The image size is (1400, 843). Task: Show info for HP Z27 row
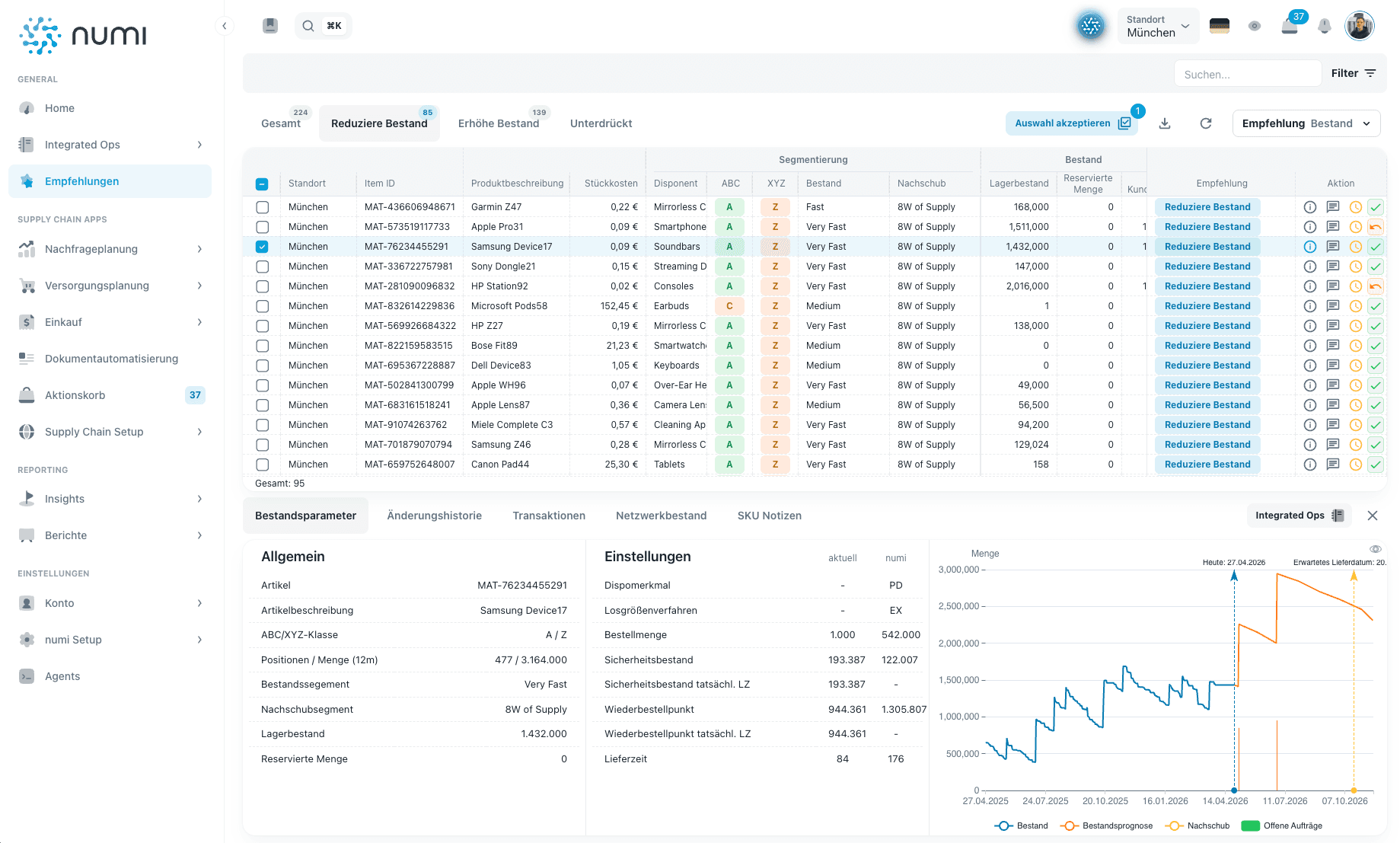coord(1310,326)
